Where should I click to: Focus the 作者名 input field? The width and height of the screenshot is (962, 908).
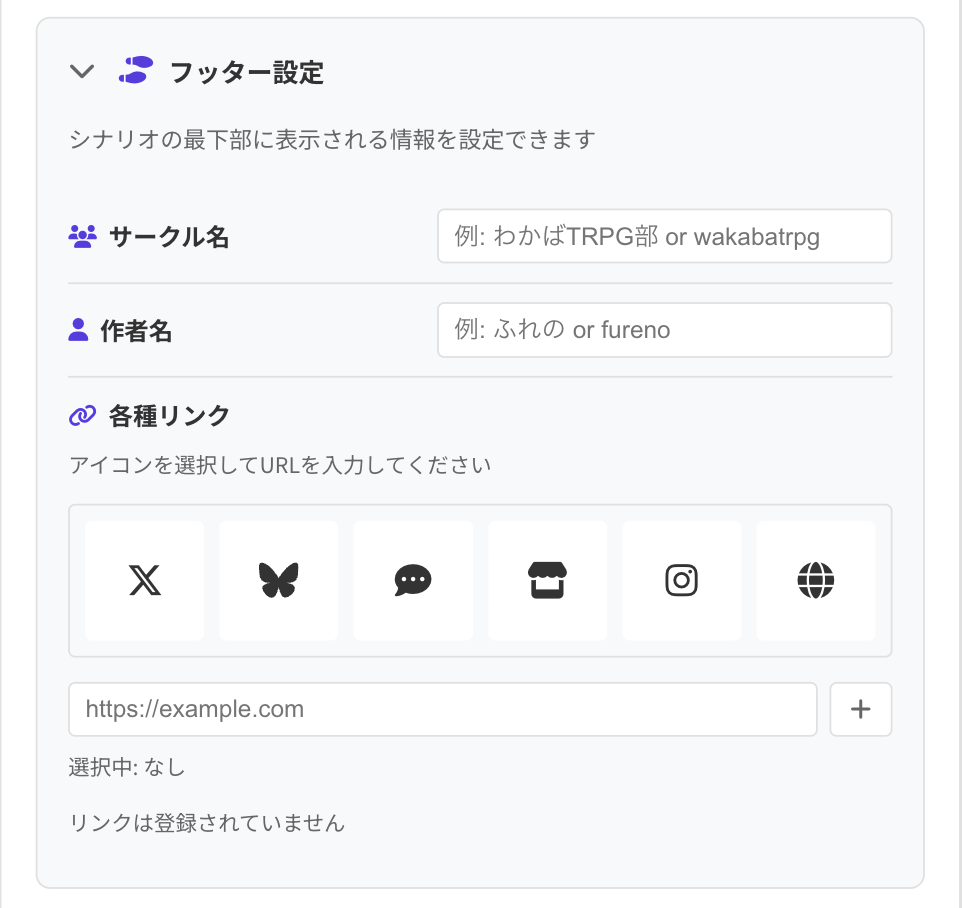coord(664,330)
